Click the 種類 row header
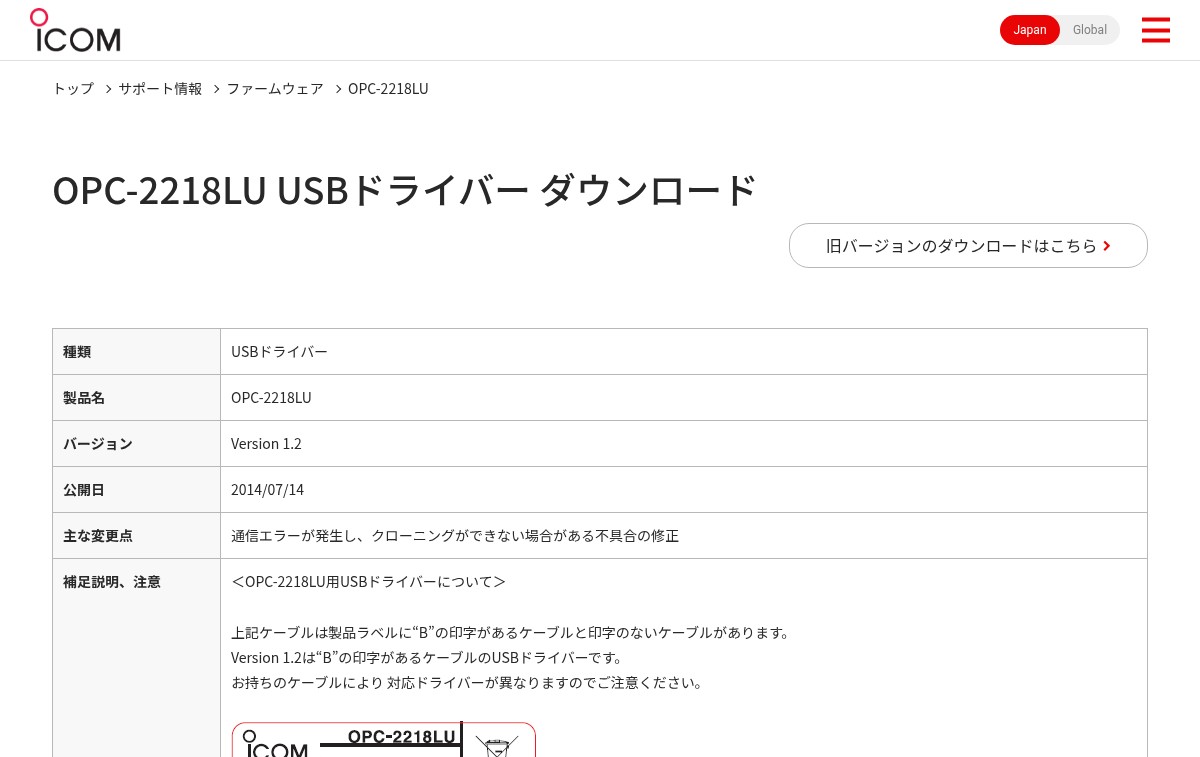 [137, 352]
